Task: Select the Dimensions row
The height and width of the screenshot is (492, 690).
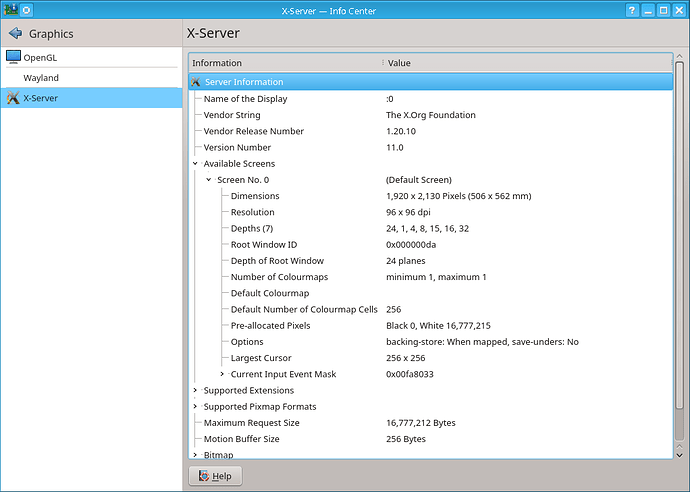Action: (x=431, y=196)
